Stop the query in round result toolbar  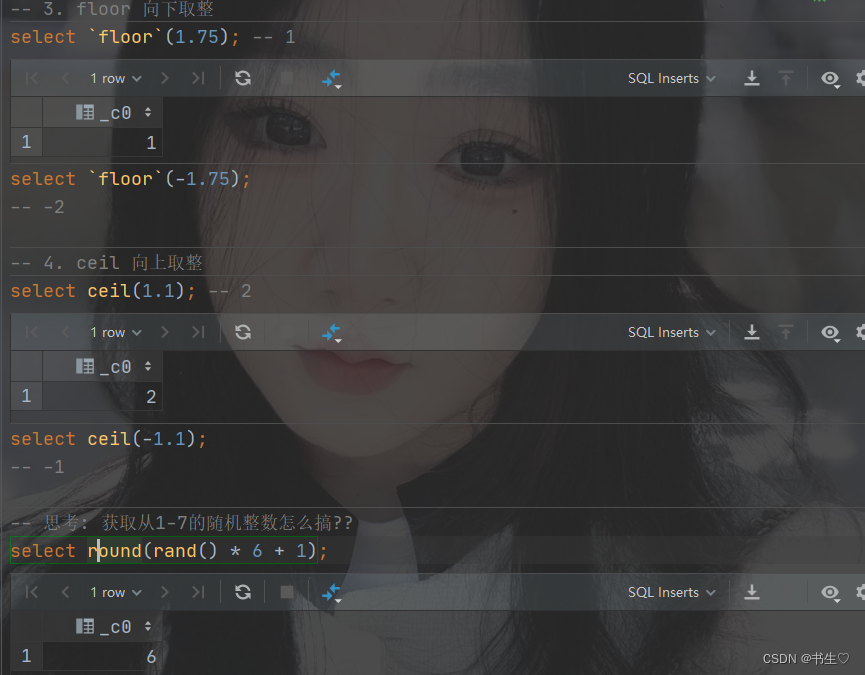pyautogui.click(x=287, y=592)
